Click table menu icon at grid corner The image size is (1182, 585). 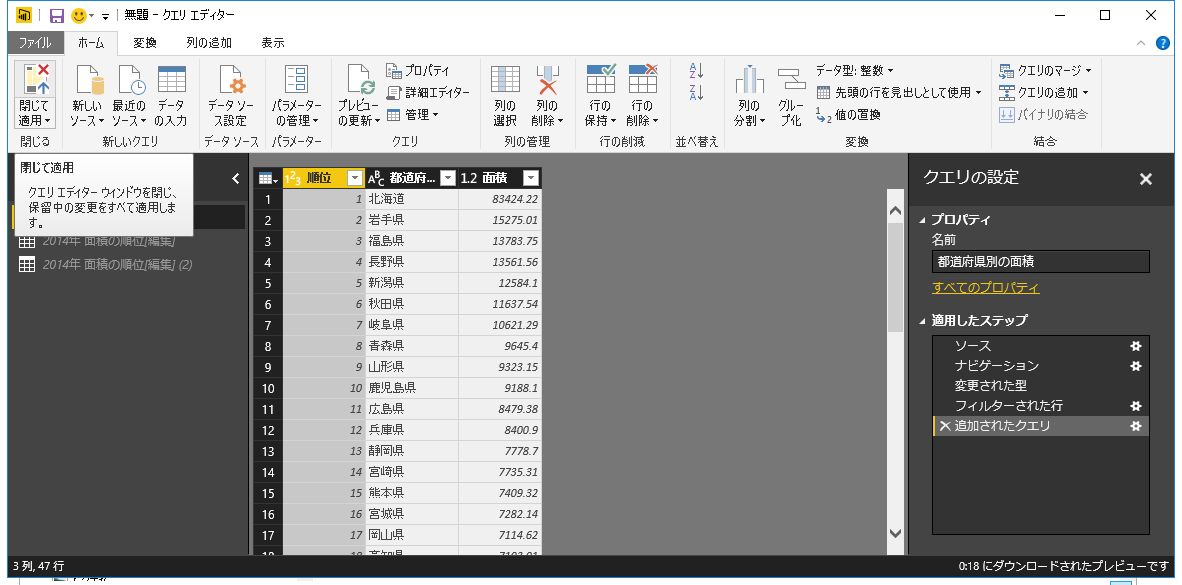click(x=268, y=179)
